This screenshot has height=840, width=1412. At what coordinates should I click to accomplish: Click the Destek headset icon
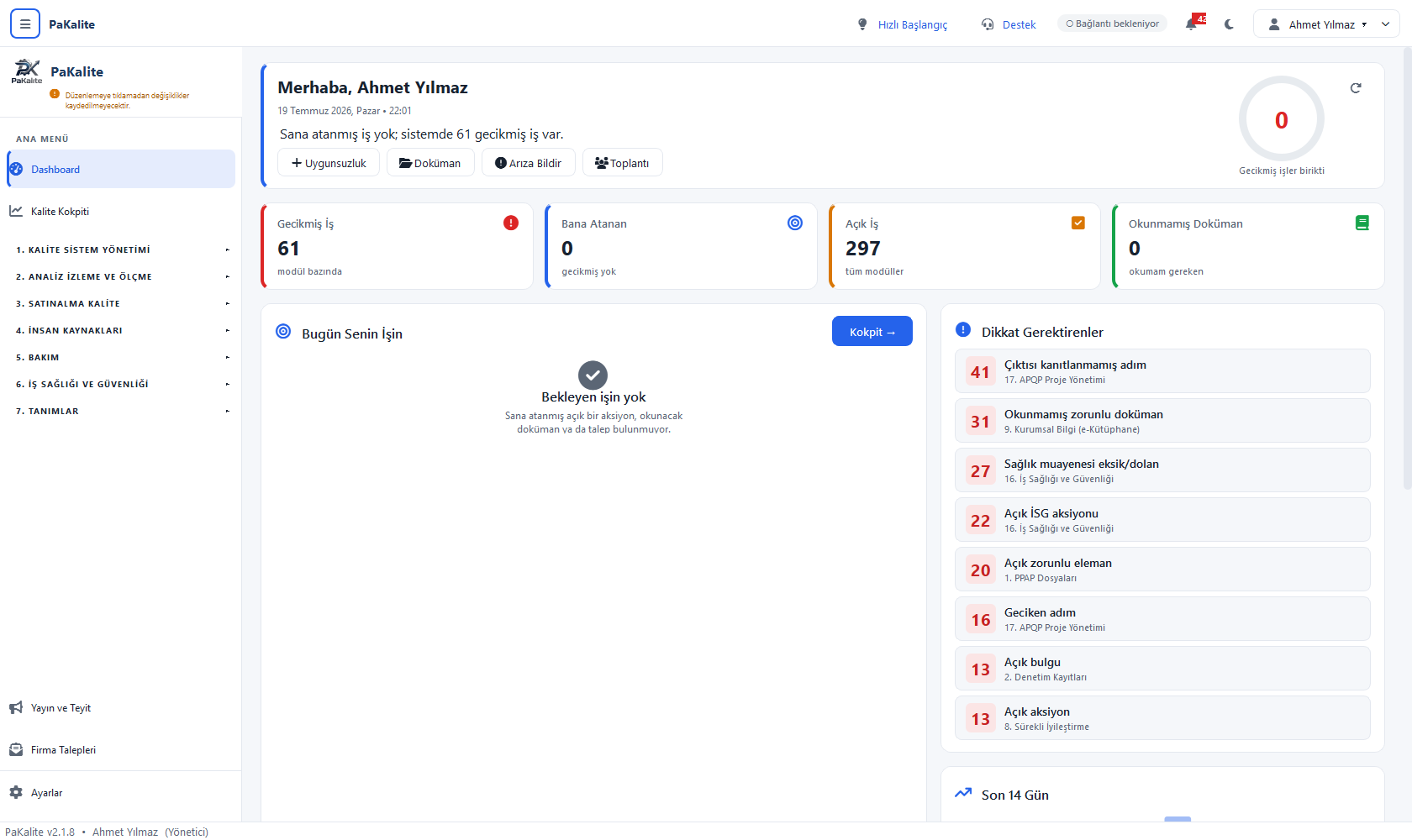coord(988,24)
